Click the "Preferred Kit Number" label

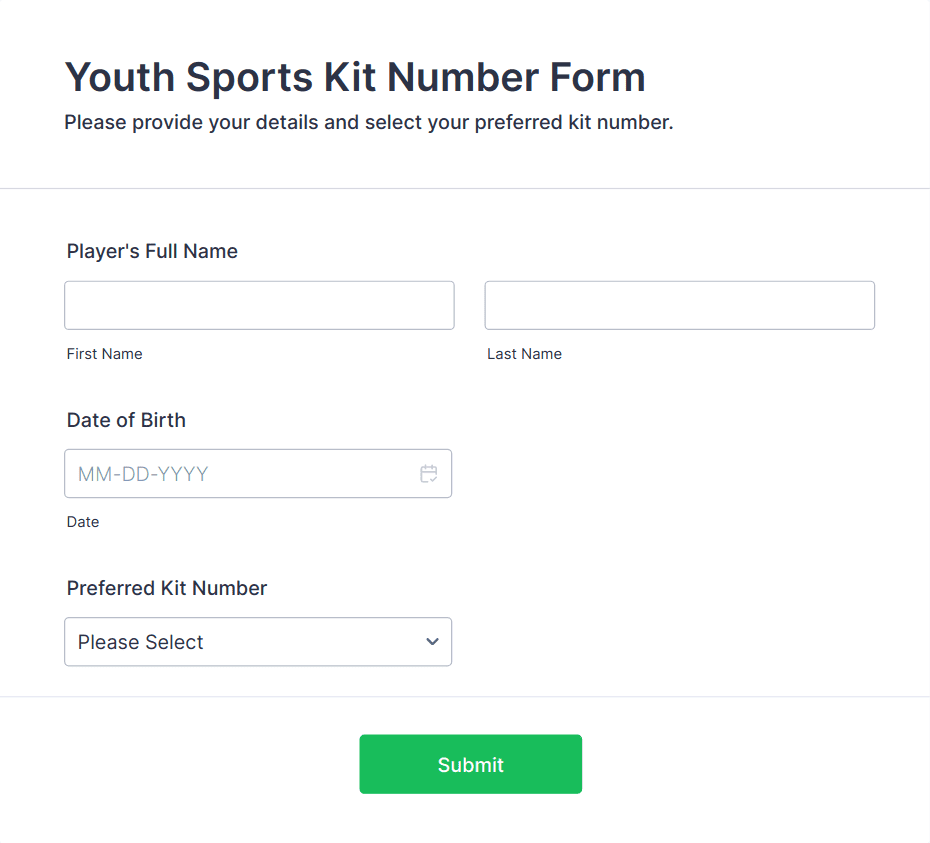tap(167, 588)
